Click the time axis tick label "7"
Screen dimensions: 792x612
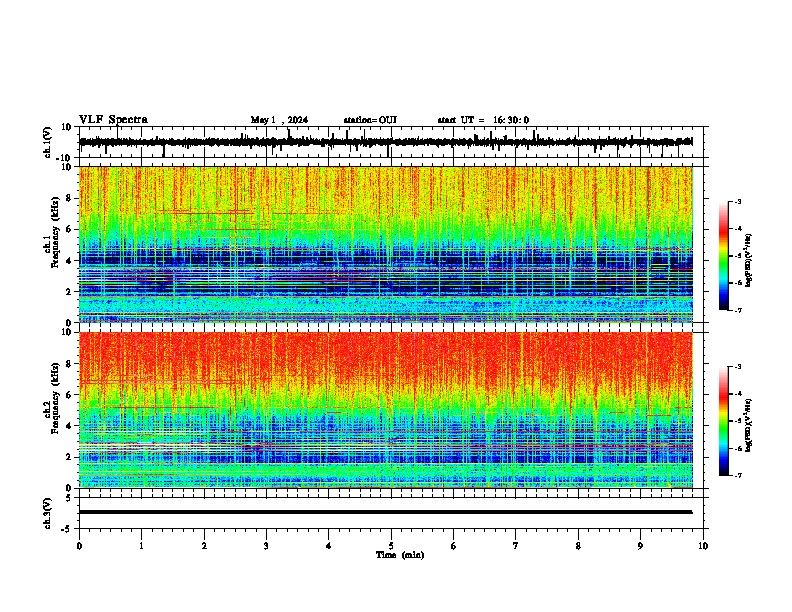click(516, 546)
